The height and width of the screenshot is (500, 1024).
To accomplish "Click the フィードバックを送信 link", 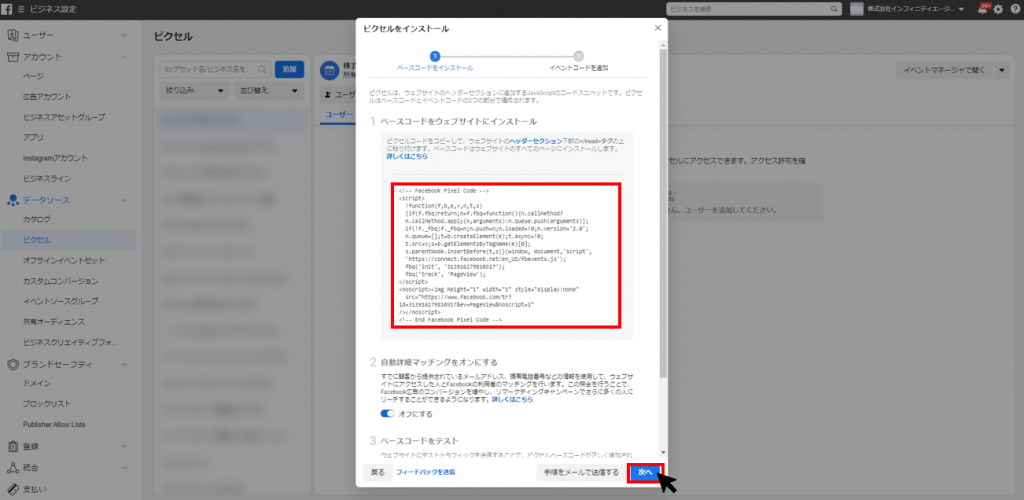I will pyautogui.click(x=425, y=472).
